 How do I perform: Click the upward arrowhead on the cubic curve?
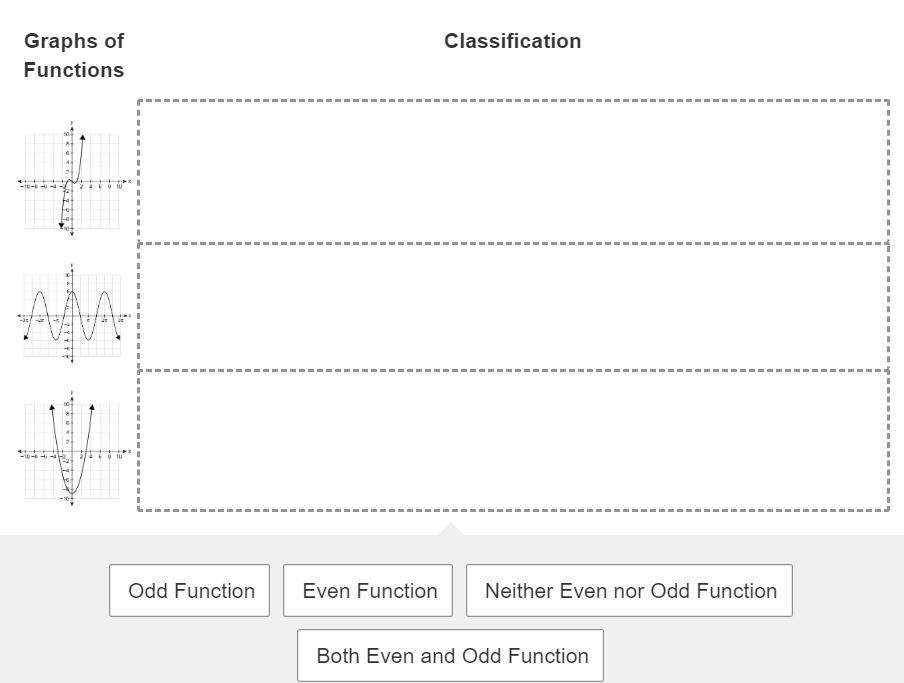[83, 137]
